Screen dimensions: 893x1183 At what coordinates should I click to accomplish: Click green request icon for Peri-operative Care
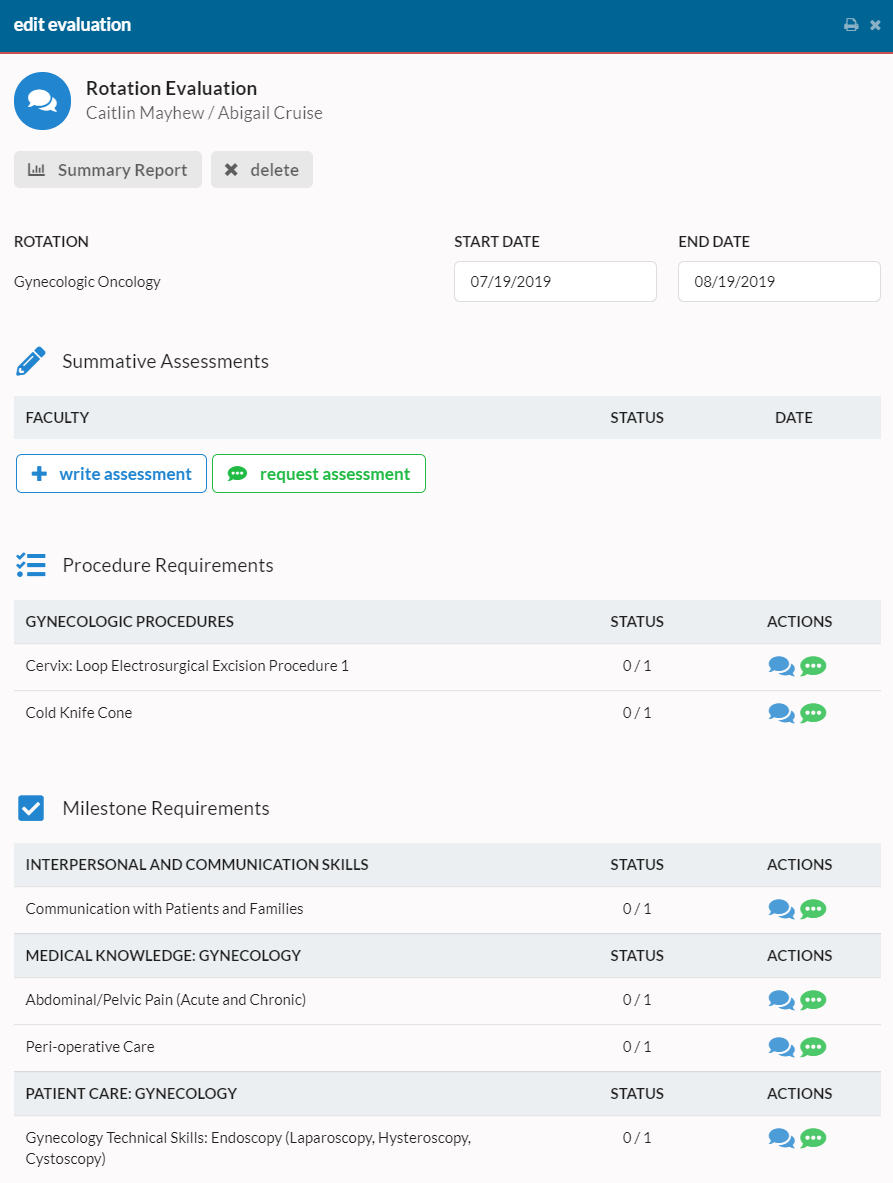[813, 1047]
